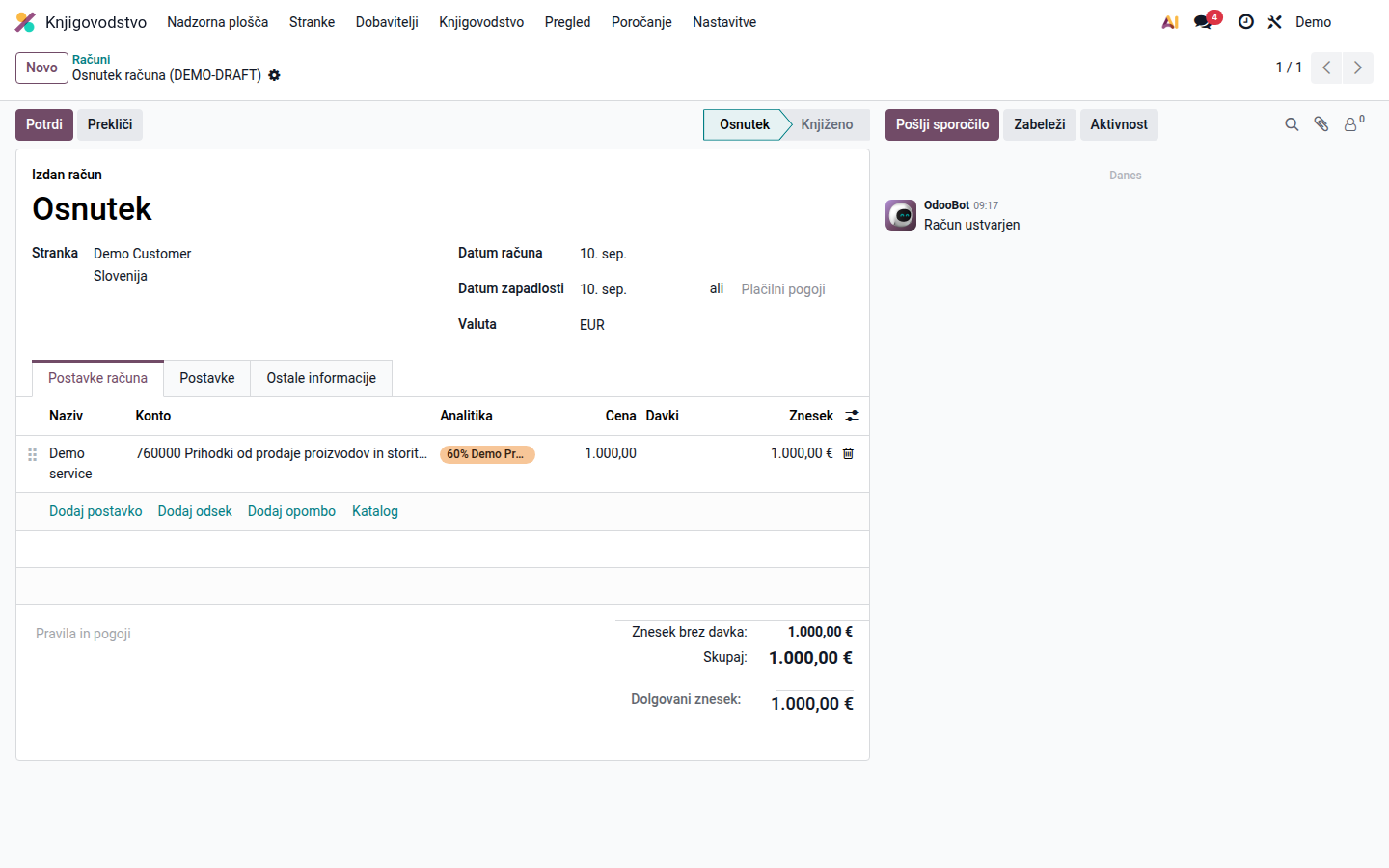This screenshot has width=1389, height=868.
Task: Switch to the Postavke računa tab
Action: coord(97,378)
